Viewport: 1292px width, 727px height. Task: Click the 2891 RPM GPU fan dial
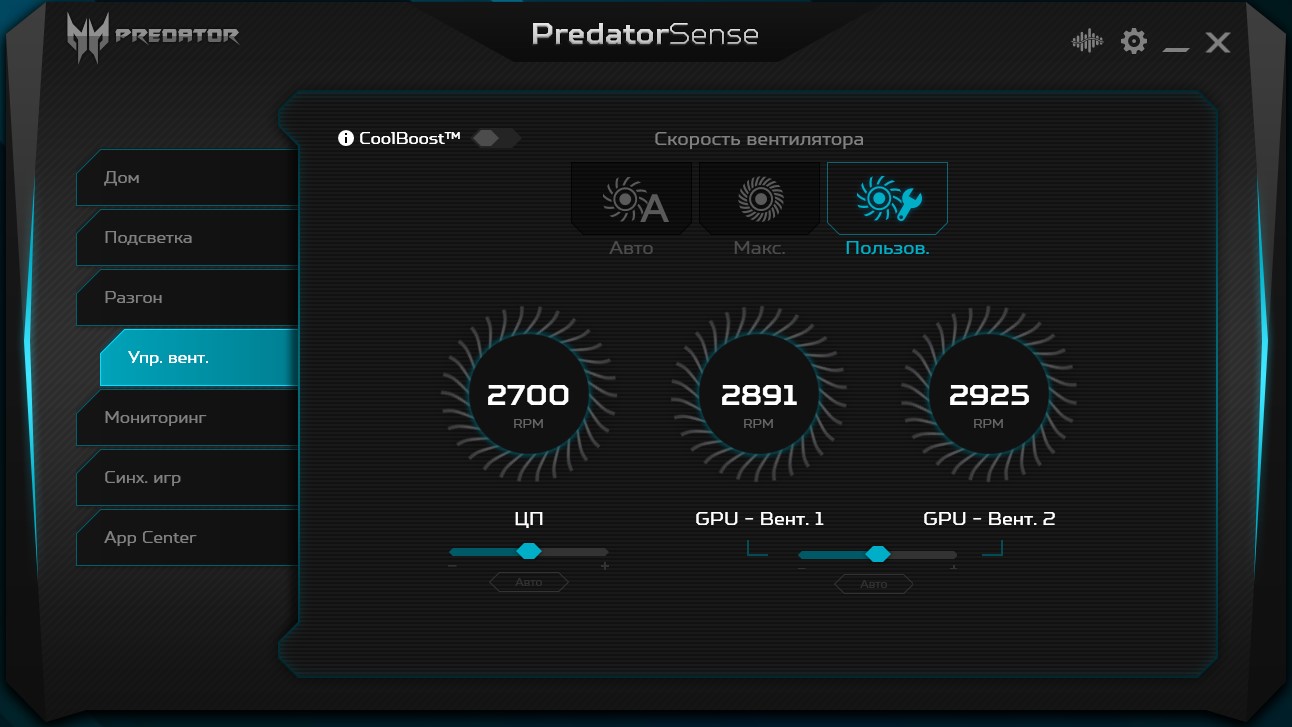pos(759,395)
